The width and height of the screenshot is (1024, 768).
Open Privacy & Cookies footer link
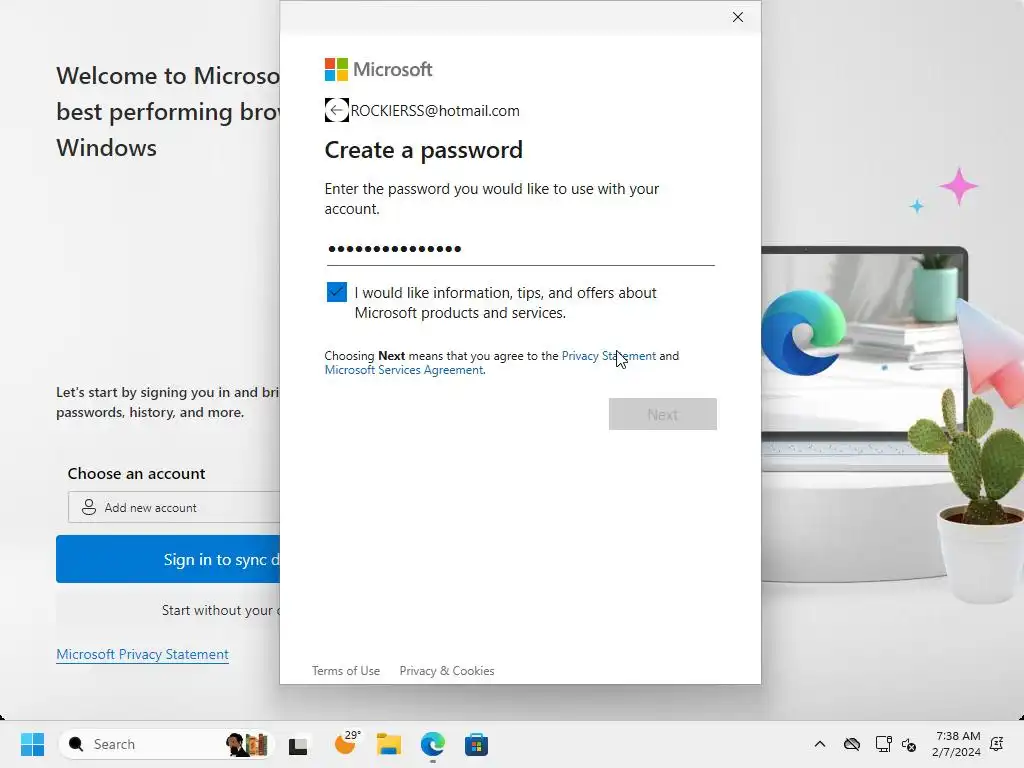click(447, 671)
